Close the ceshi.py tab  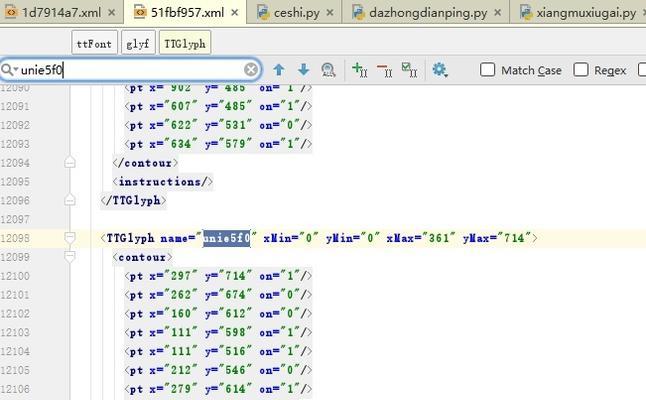(330, 13)
